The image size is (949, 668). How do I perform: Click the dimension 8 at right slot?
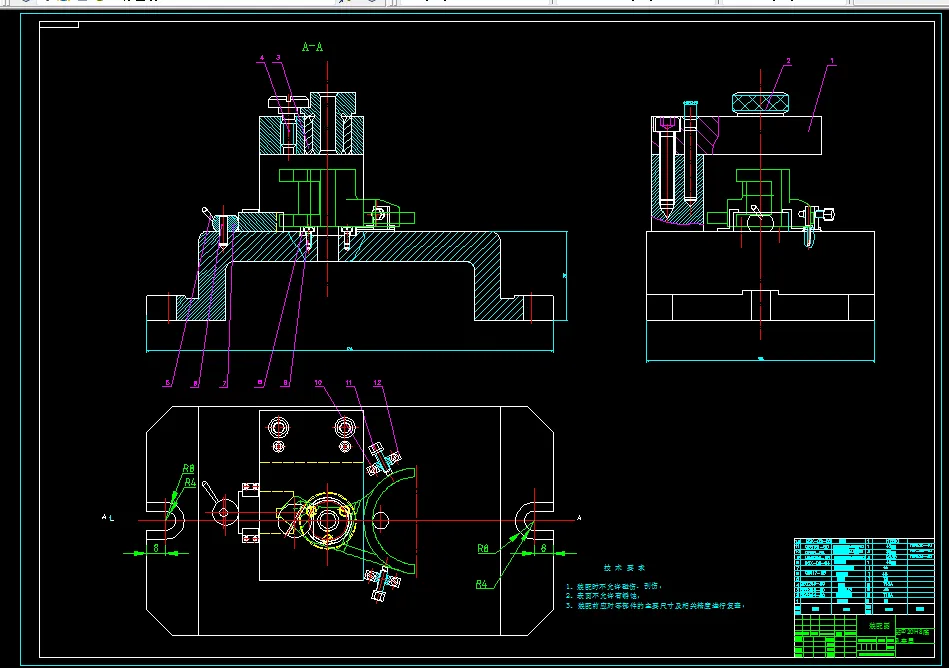(x=543, y=548)
